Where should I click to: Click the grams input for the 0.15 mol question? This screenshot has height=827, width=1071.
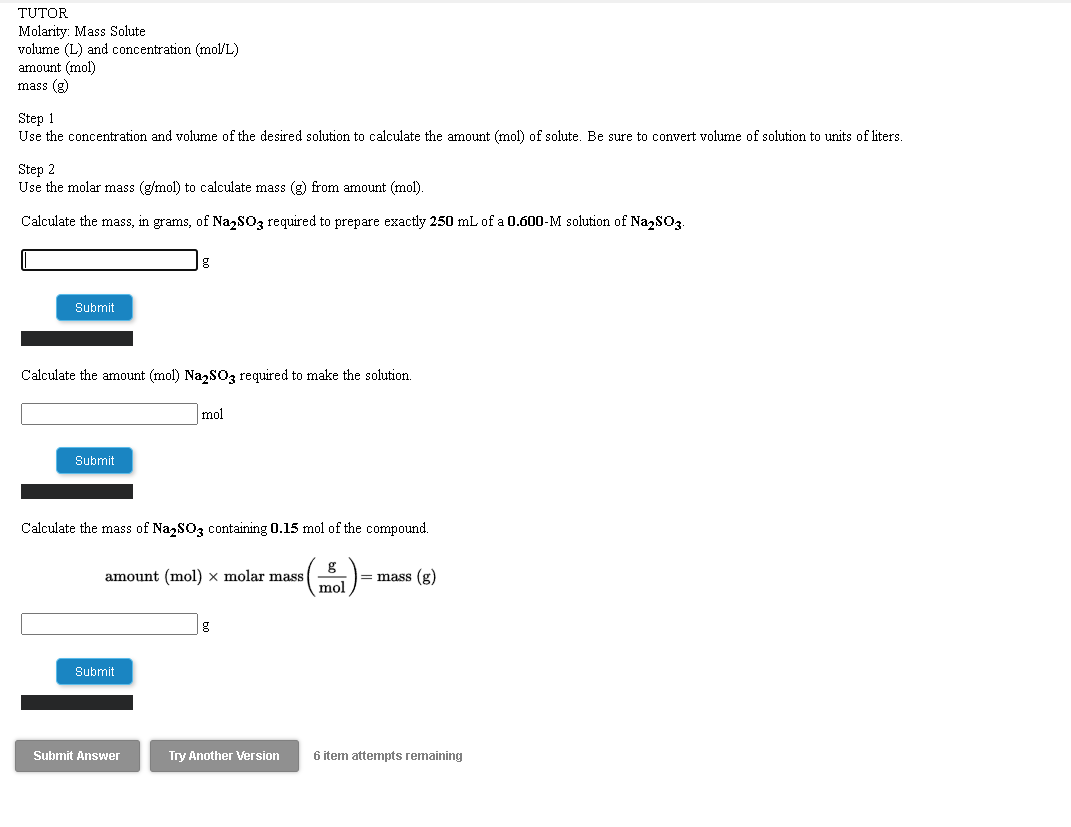click(x=109, y=623)
